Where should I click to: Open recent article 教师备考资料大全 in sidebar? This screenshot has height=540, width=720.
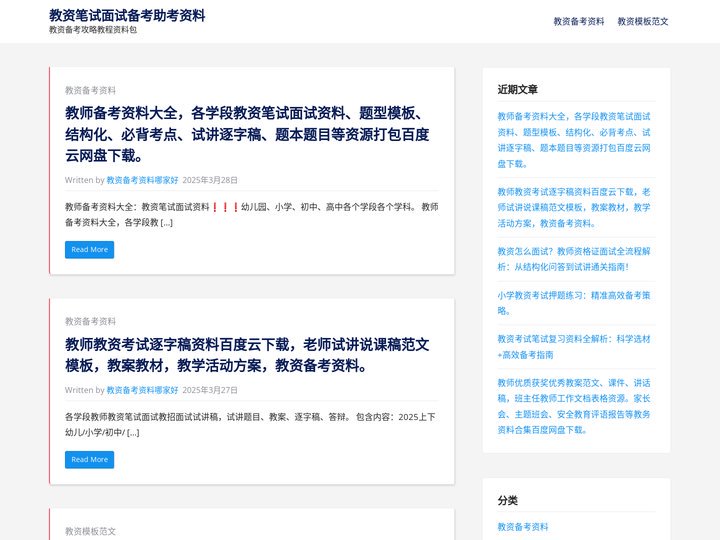point(574,140)
